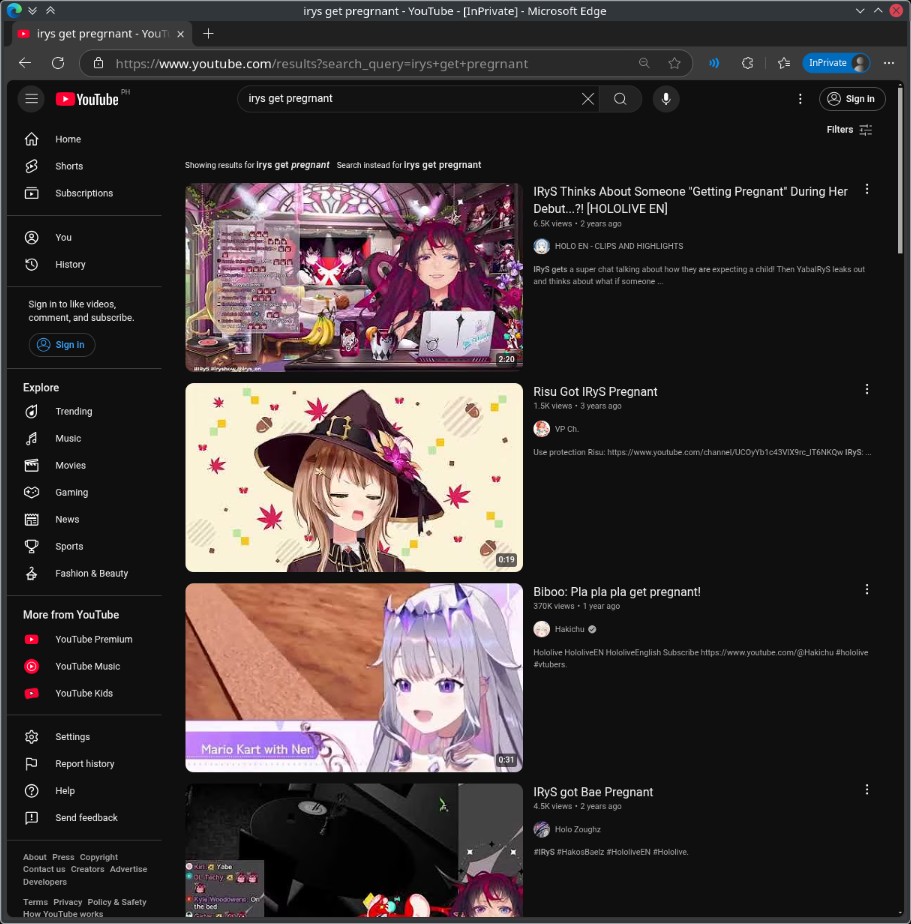Open Edge Settings and more menu

889,63
